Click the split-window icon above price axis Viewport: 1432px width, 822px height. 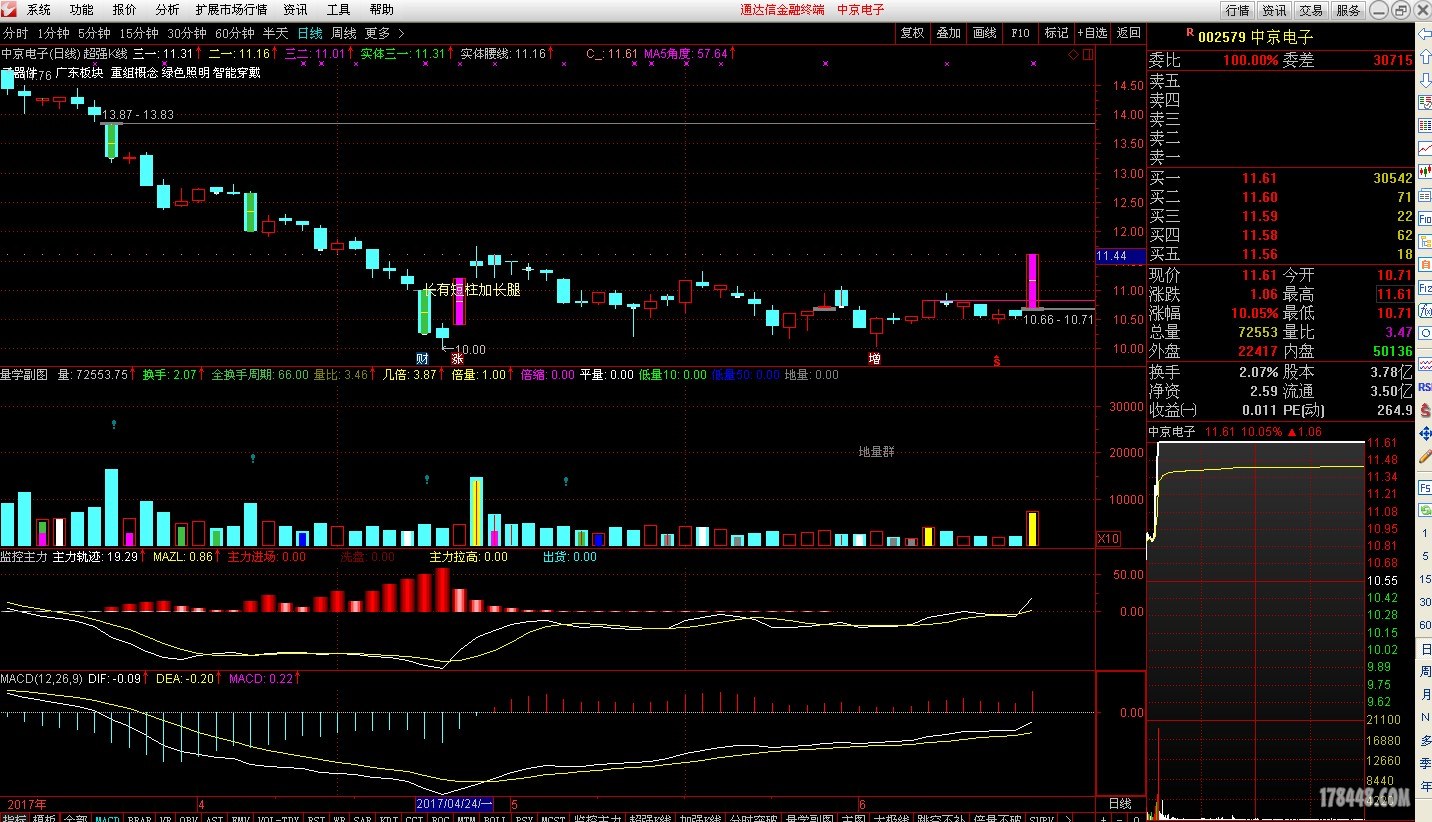coord(1087,55)
